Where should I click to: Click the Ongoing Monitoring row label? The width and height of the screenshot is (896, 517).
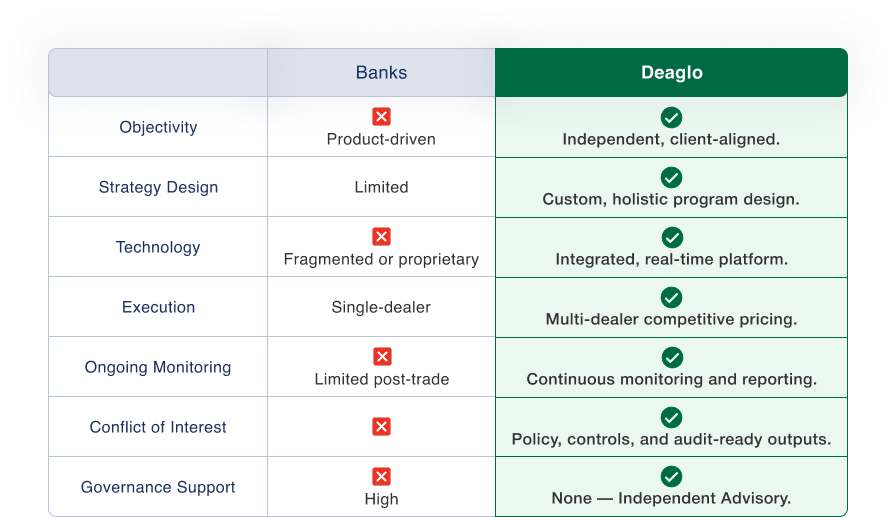click(158, 367)
